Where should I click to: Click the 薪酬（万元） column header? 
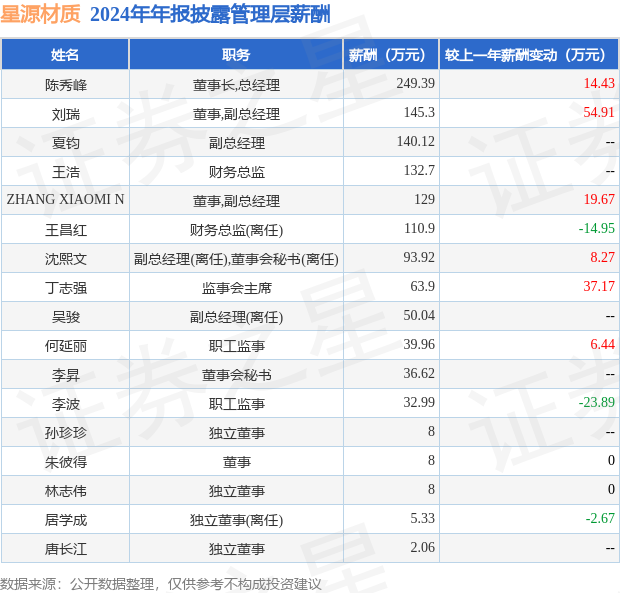391,55
